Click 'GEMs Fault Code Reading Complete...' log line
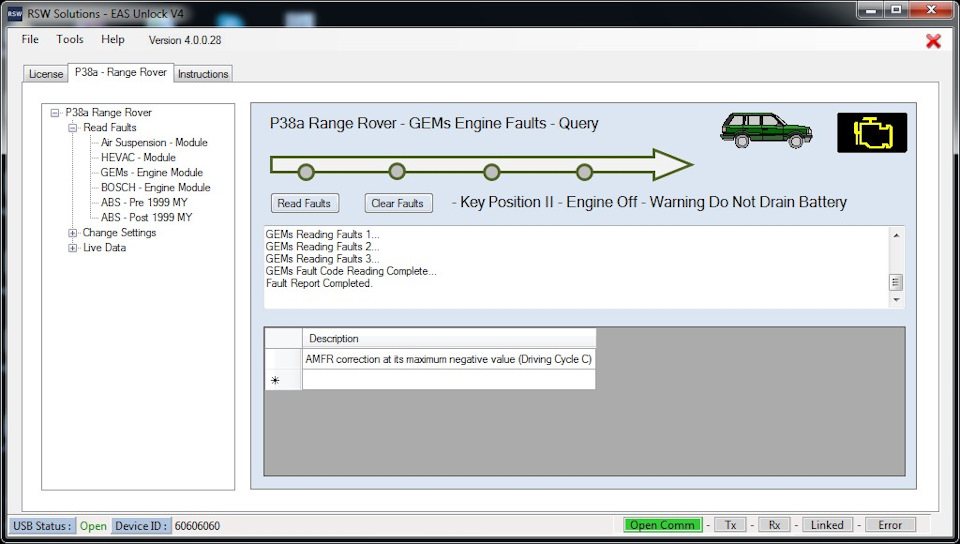The image size is (960, 544). [351, 271]
